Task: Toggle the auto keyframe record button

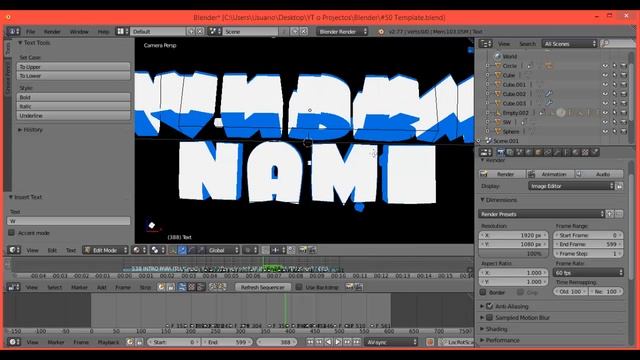Action: [x=430, y=342]
